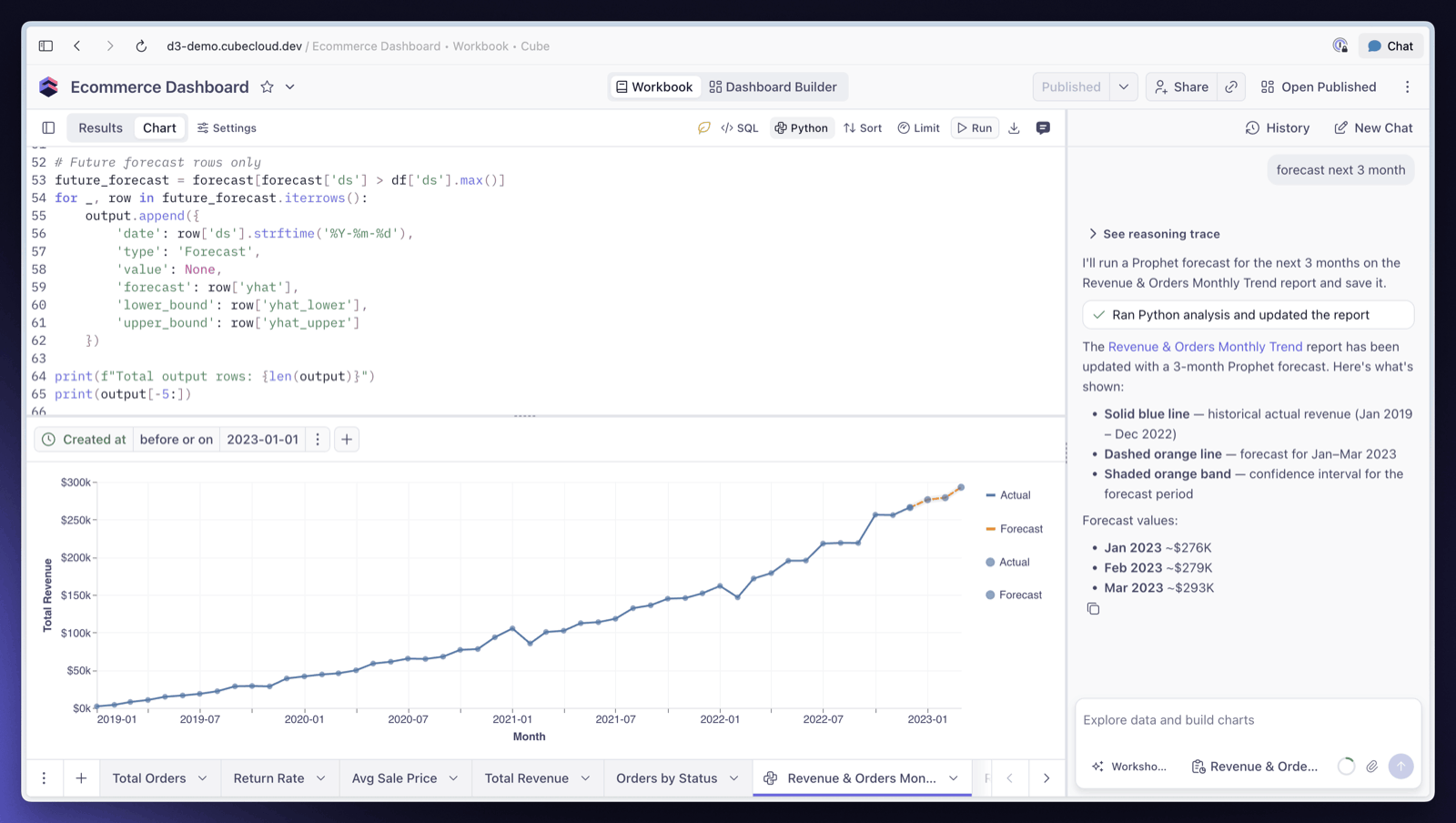
Task: Toggle Actual line series in legend
Action: tap(1008, 495)
